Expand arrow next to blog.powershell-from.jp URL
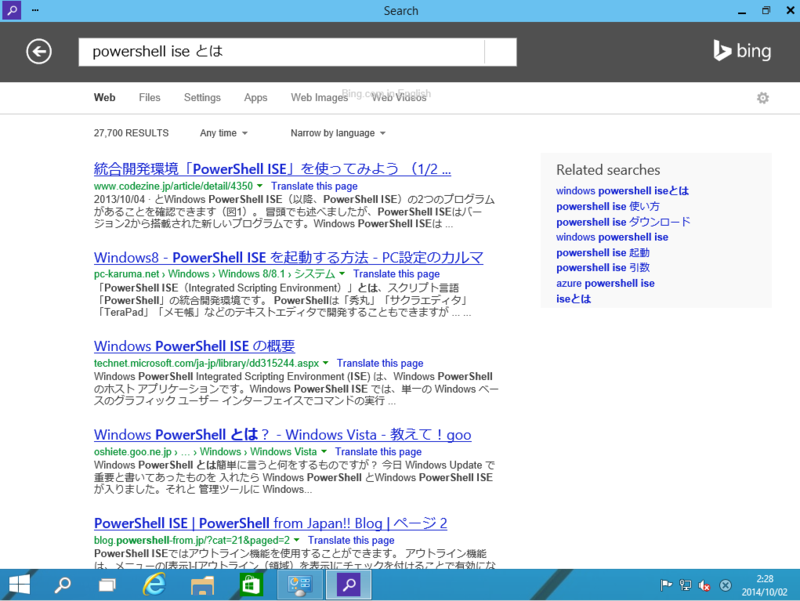This screenshot has width=800, height=601. [x=296, y=540]
